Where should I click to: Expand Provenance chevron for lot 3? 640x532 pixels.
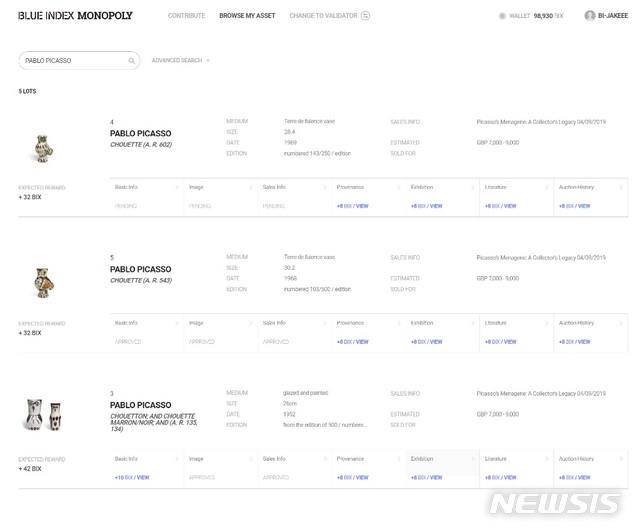(399, 459)
